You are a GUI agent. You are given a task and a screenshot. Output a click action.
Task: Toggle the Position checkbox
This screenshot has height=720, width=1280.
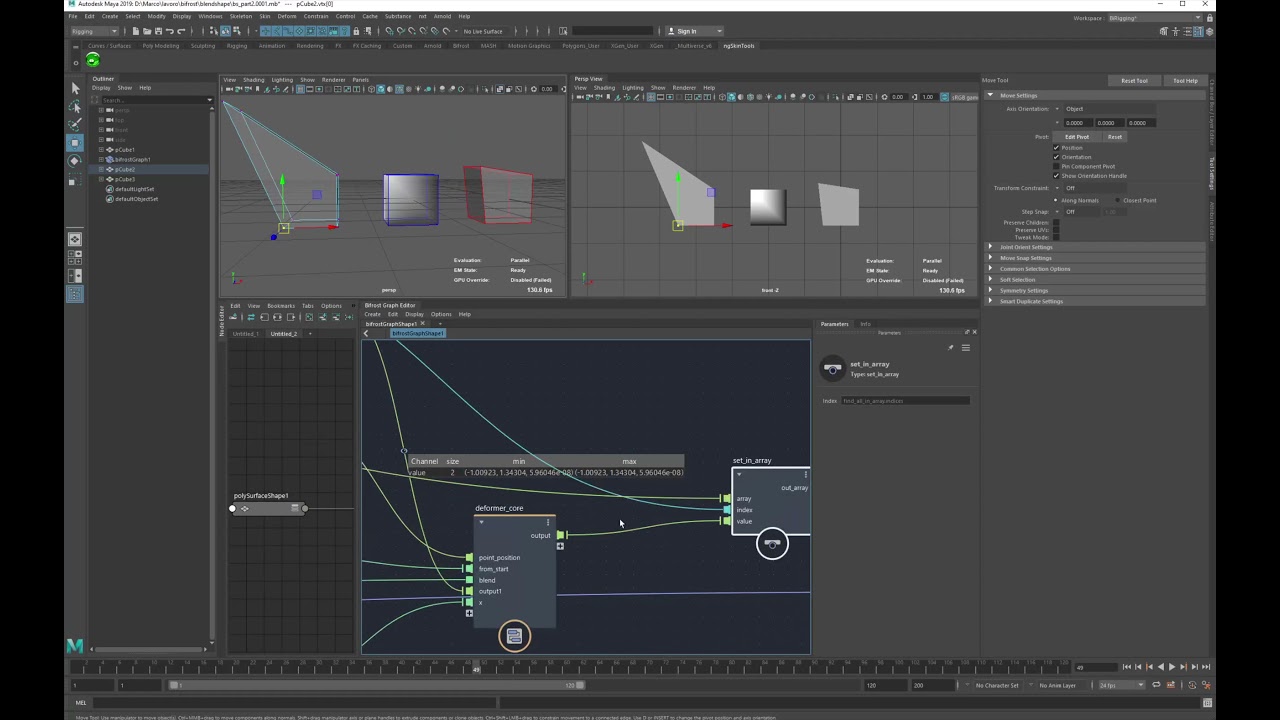(x=1056, y=148)
